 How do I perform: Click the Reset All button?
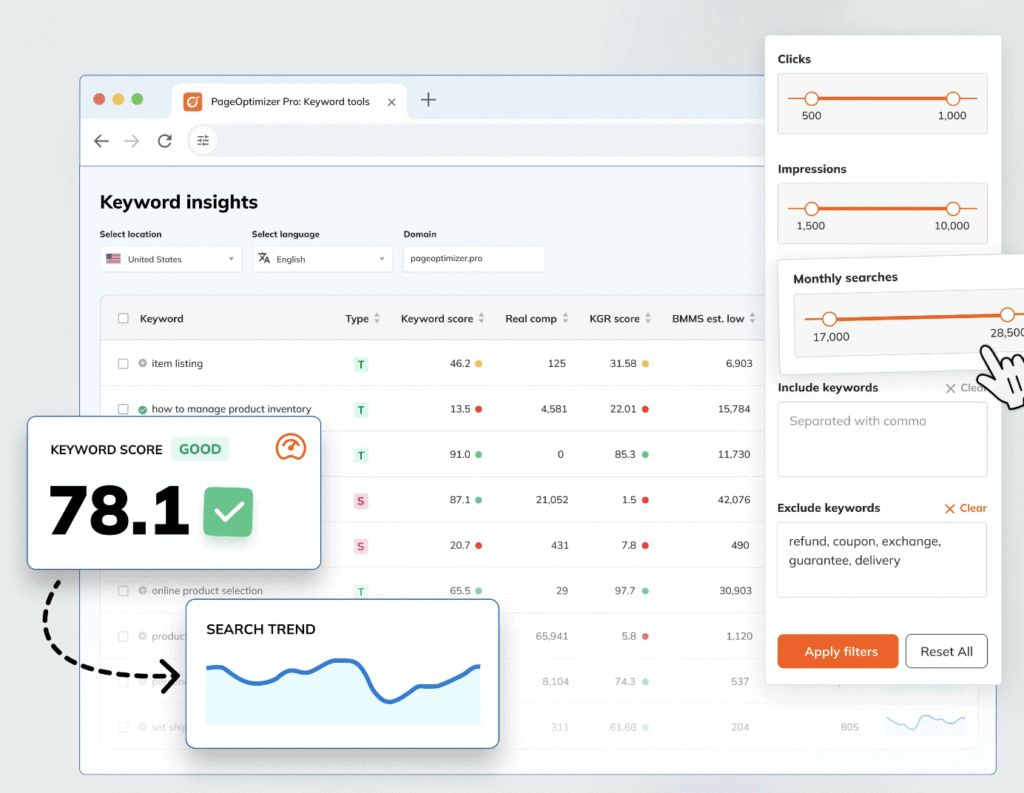(x=946, y=651)
